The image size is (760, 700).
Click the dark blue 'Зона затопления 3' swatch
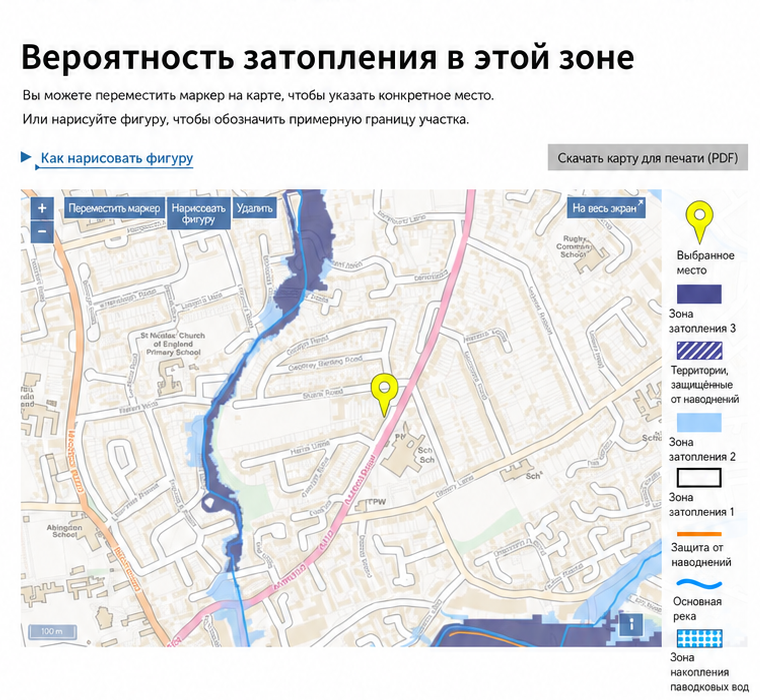pos(699,294)
